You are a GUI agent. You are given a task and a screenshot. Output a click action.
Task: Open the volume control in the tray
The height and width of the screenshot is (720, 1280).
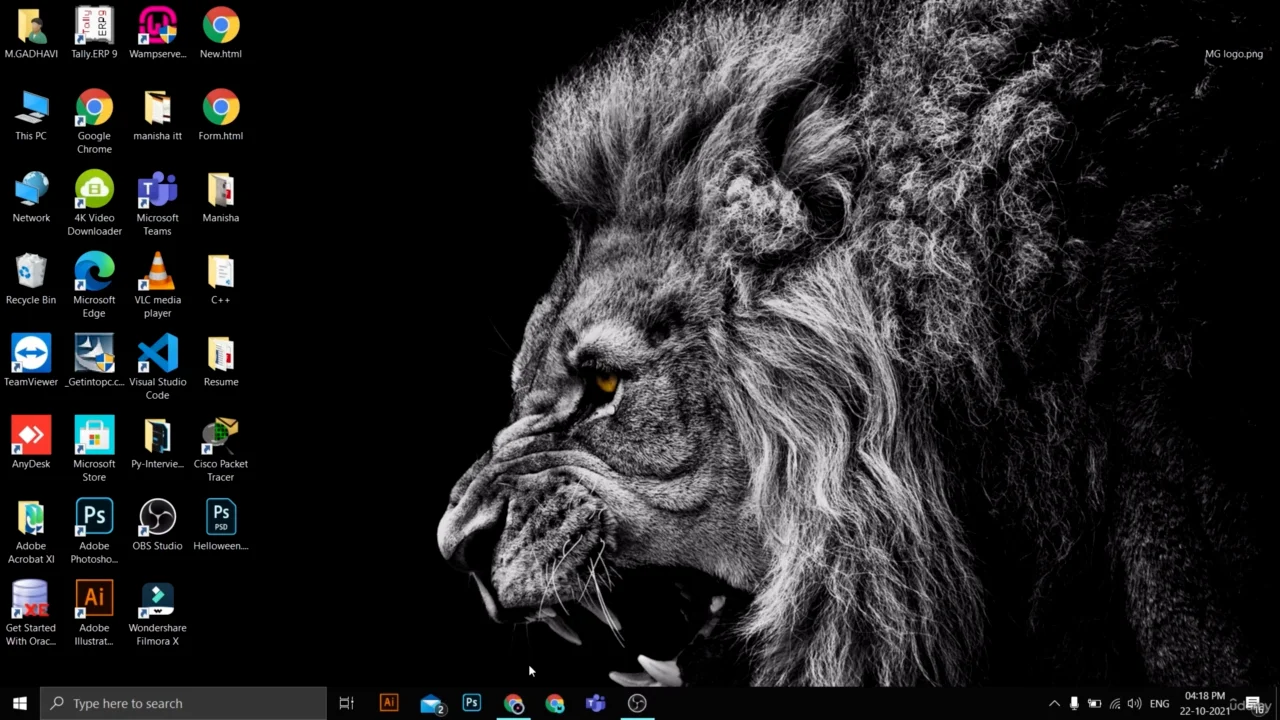(1135, 703)
